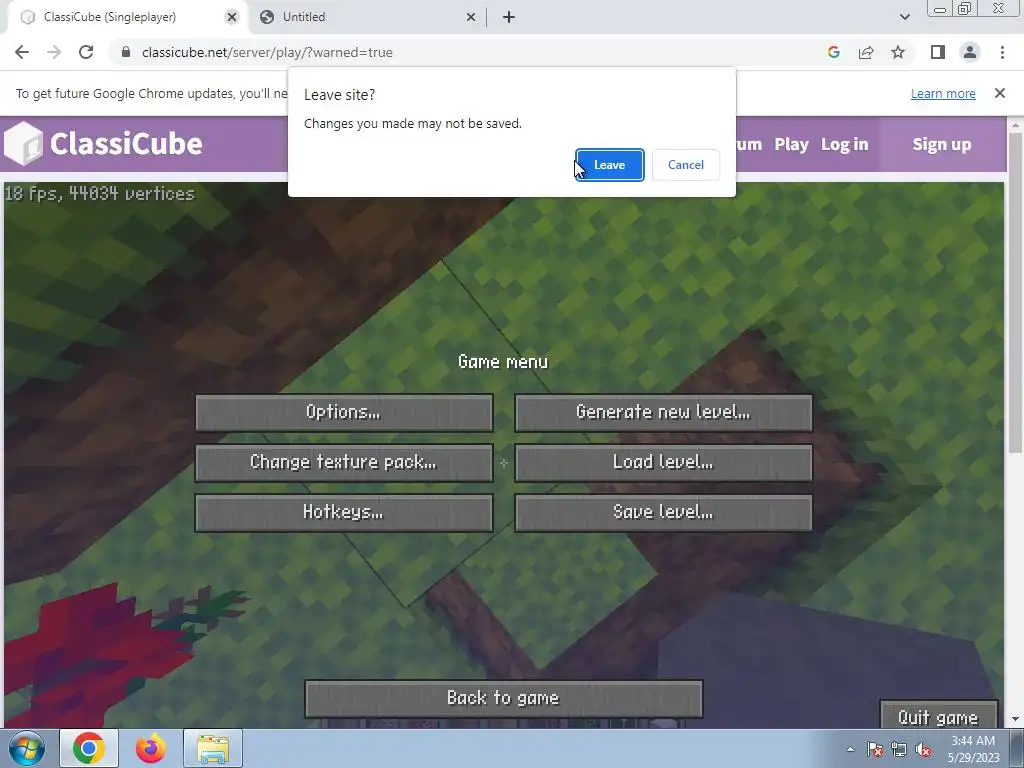Click Cancel in the Leave site dialog
This screenshot has height=768, width=1024.
686,165
